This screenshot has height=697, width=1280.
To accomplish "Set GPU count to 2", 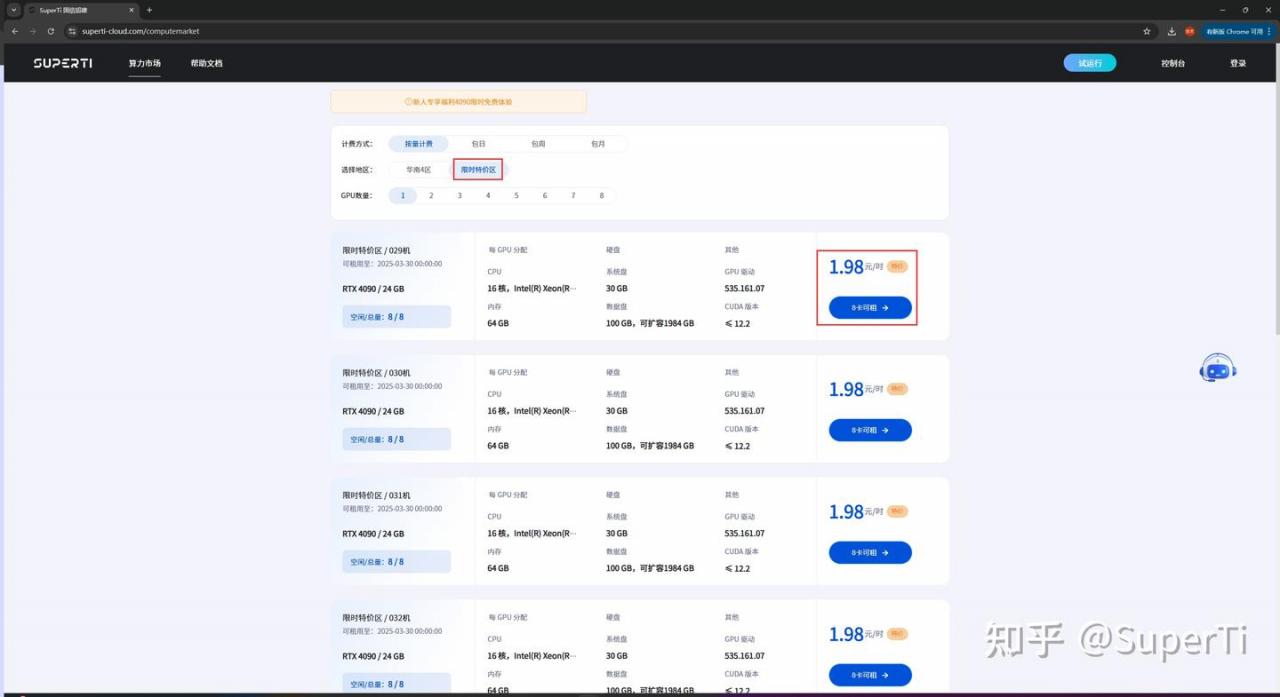I will pyautogui.click(x=431, y=196).
